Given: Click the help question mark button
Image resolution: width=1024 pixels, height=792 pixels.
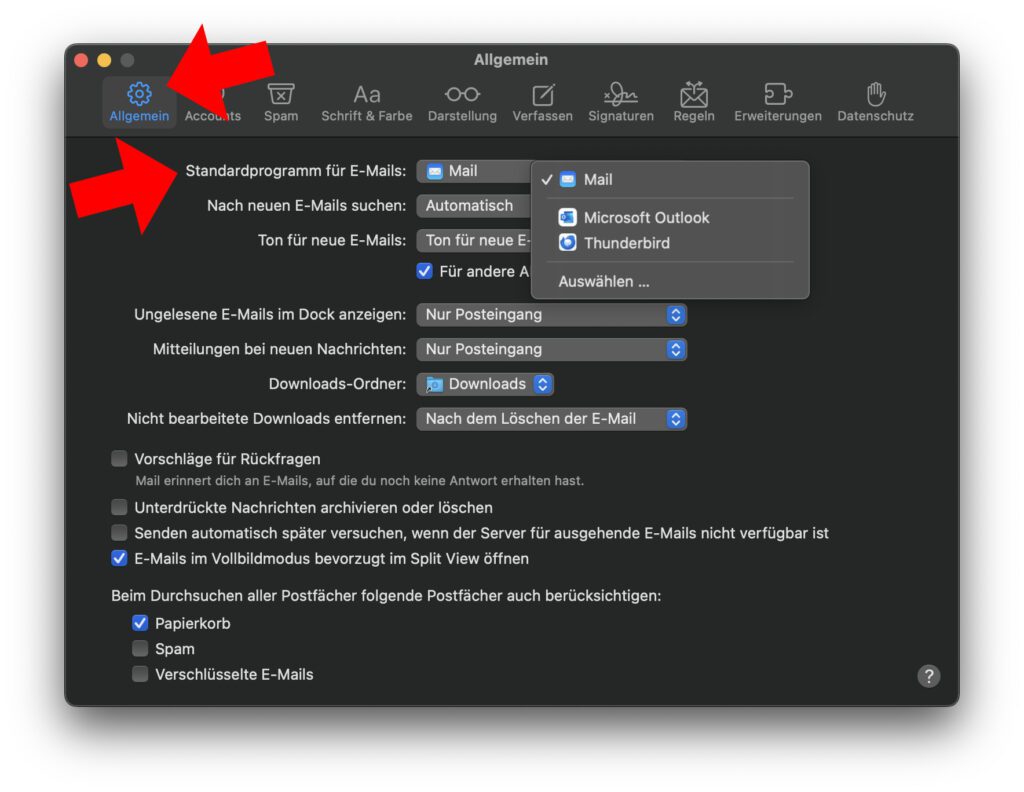Looking at the screenshot, I should tap(928, 676).
